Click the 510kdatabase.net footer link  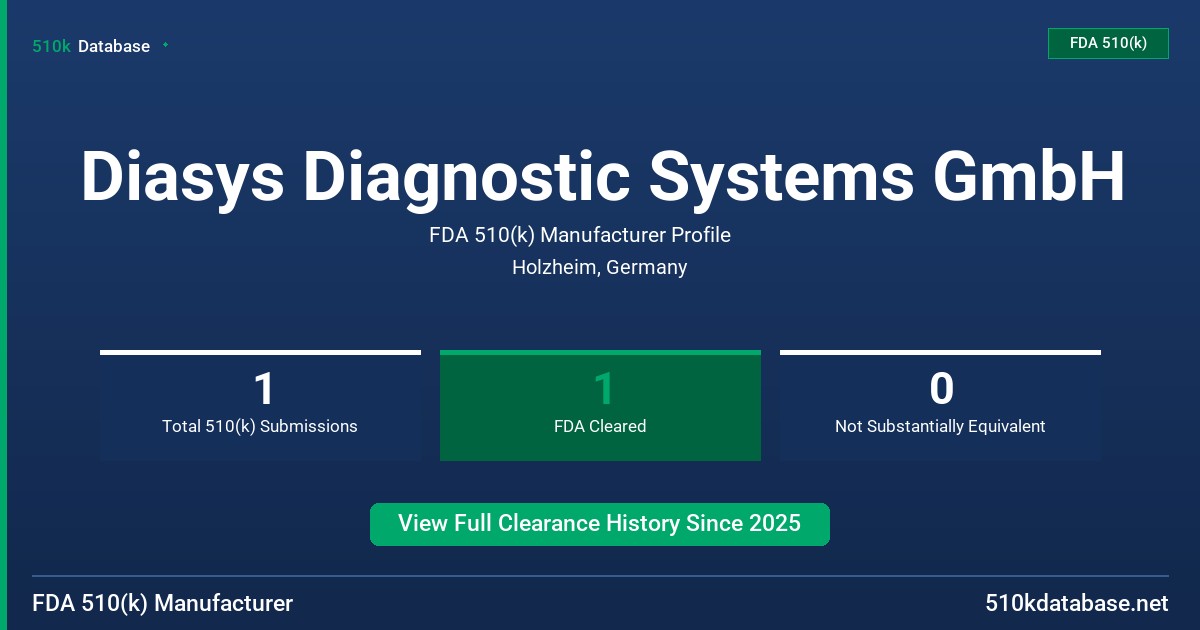[x=1076, y=604]
